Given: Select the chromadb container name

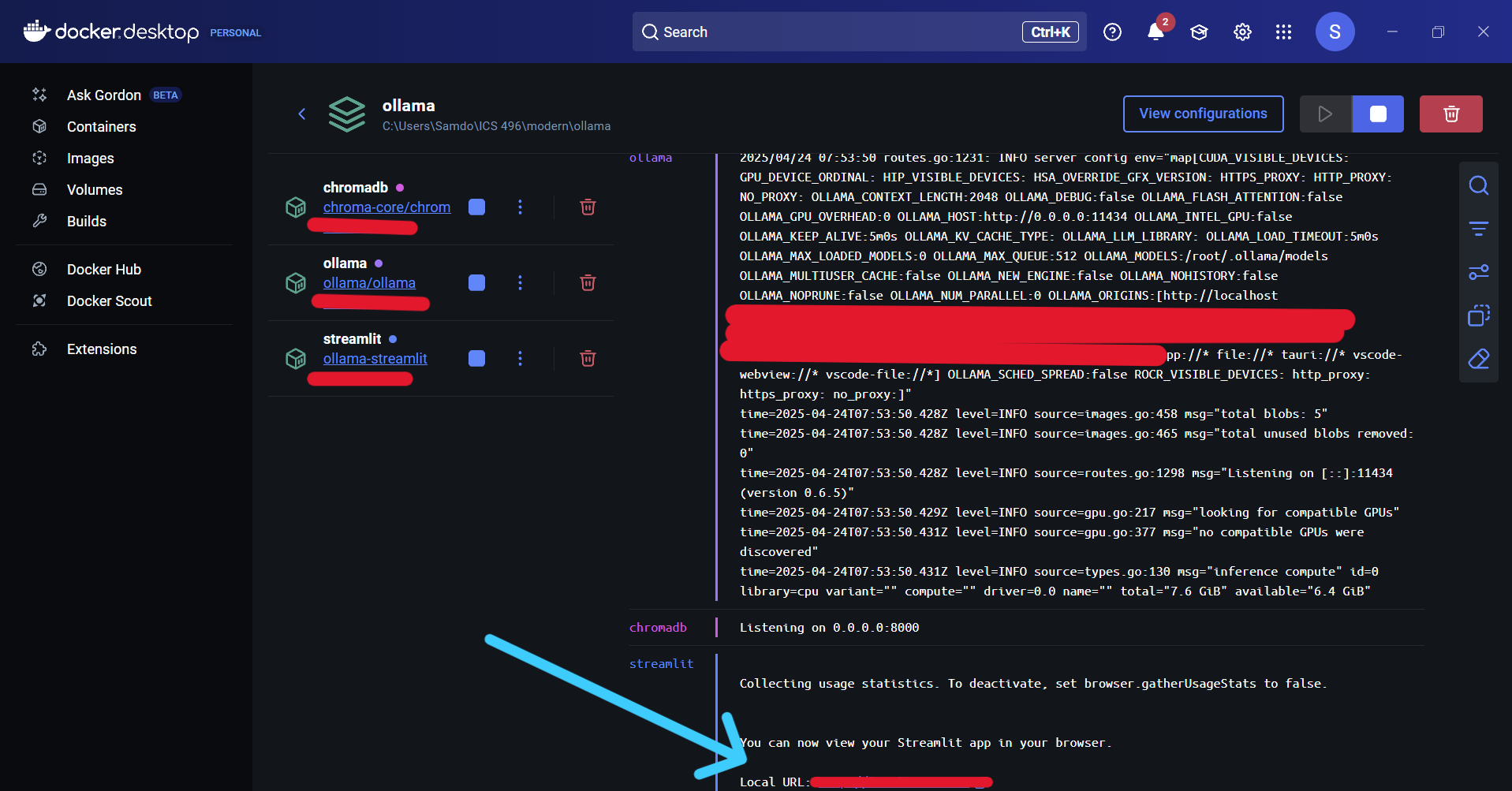Looking at the screenshot, I should point(356,188).
